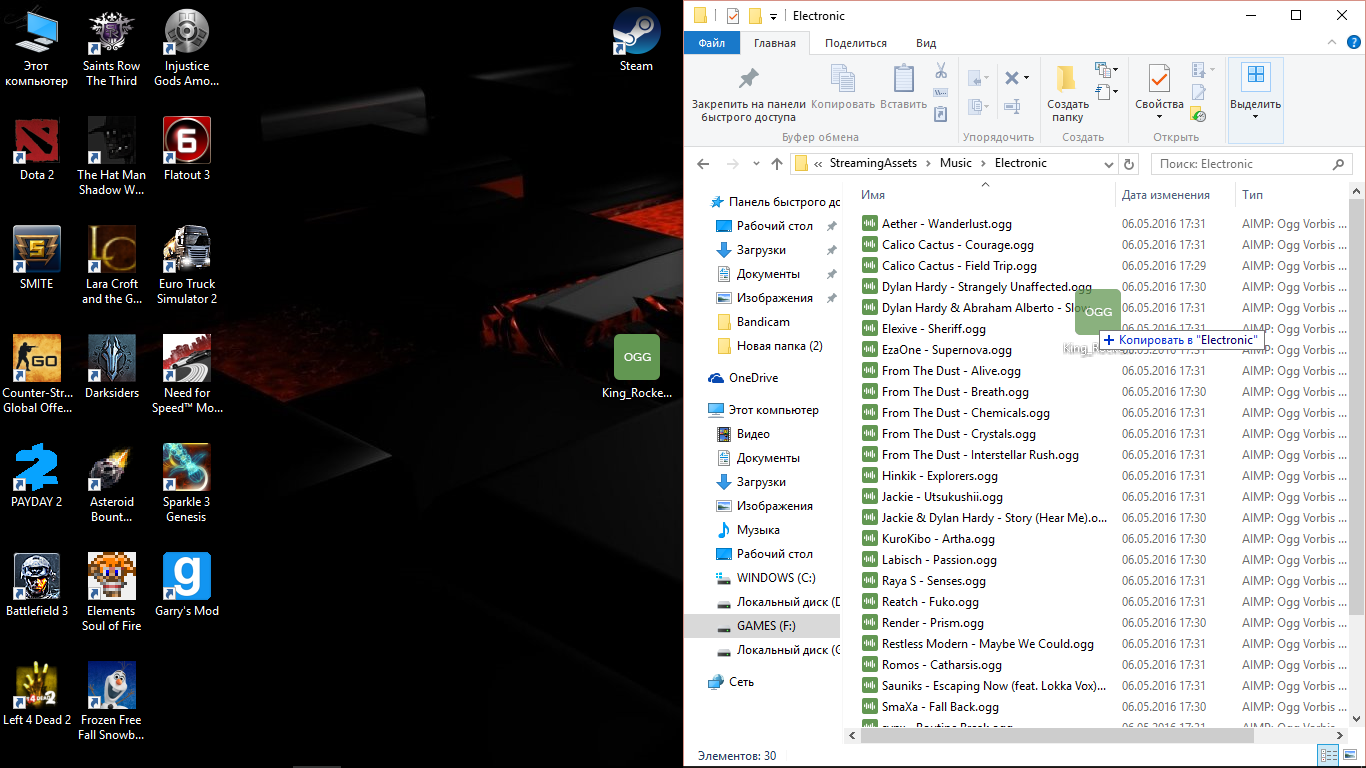Select the Garry's Mod desktop icon
The image size is (1366, 768).
(187, 585)
